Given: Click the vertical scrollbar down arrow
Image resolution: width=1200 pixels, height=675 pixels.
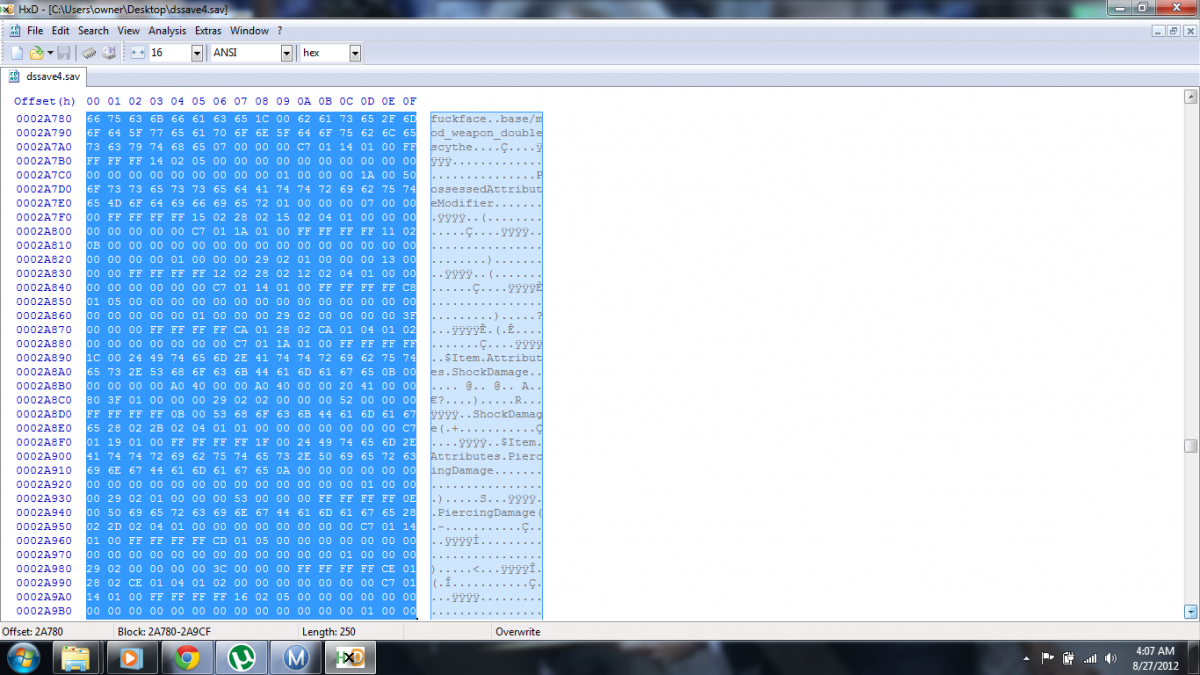Looking at the screenshot, I should click(1190, 611).
